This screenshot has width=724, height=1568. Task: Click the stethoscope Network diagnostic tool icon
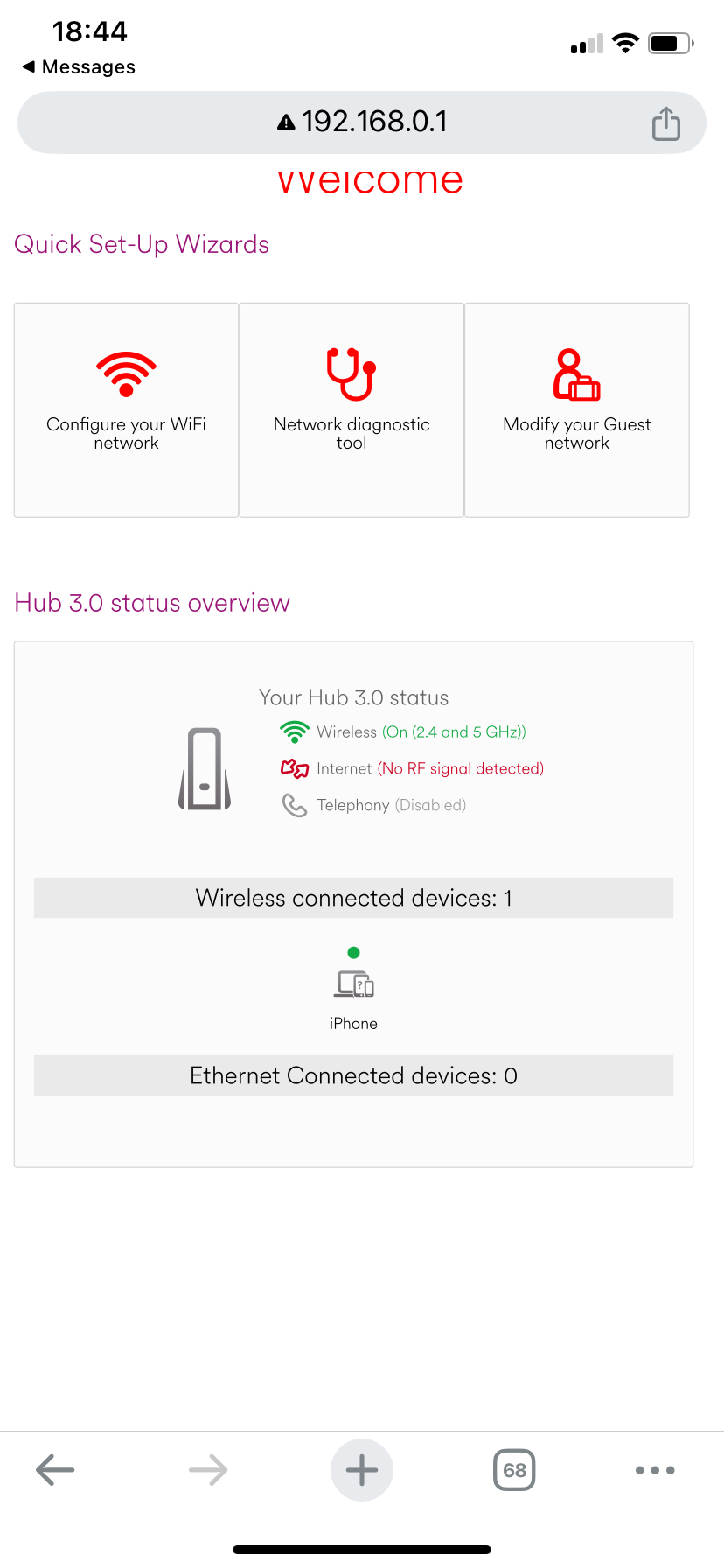(350, 374)
